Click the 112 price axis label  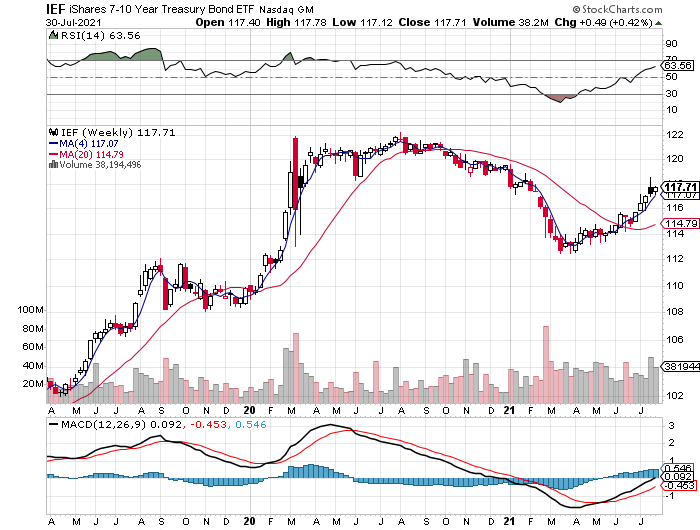point(674,259)
